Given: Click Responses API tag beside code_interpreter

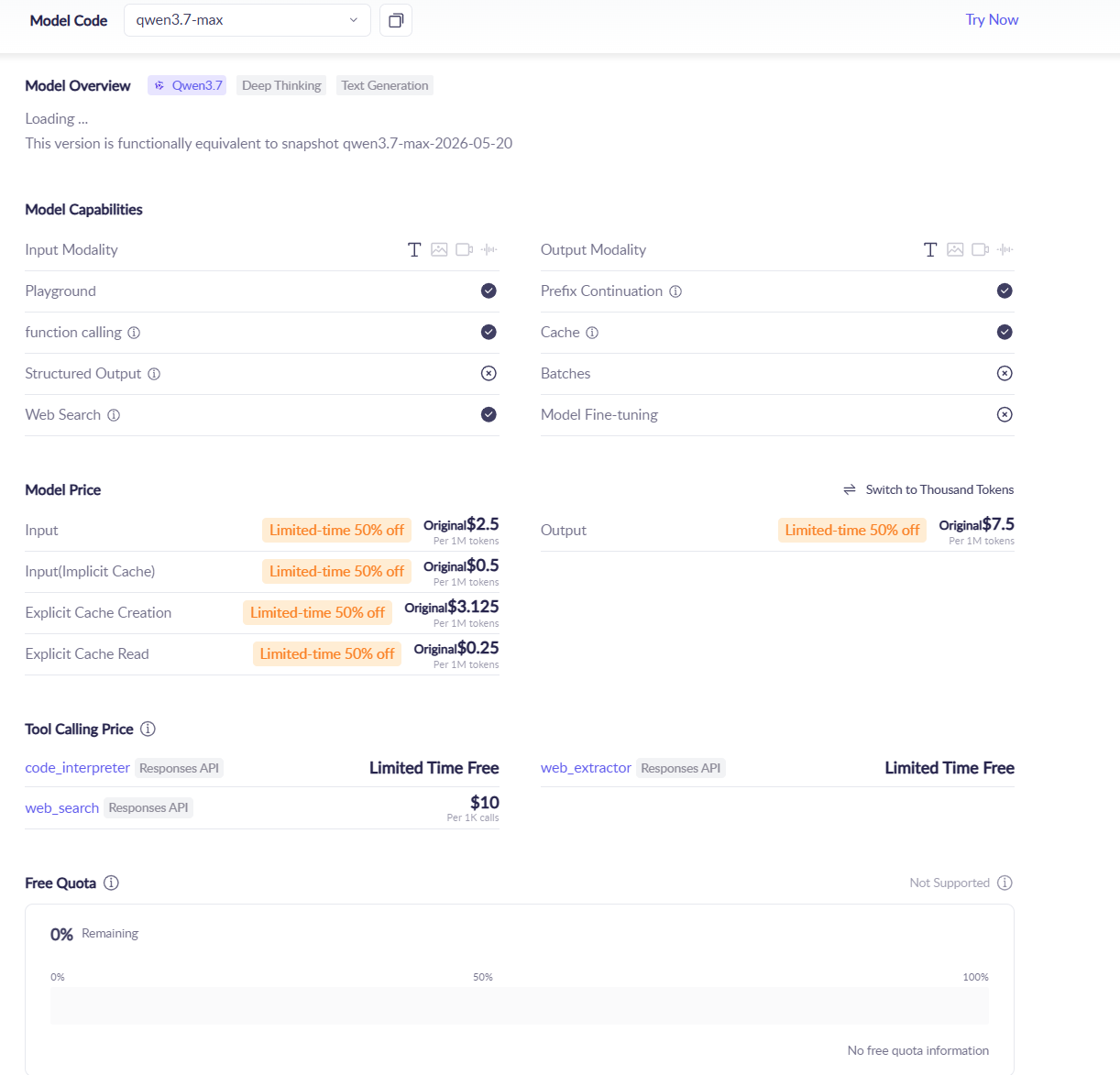Looking at the screenshot, I should (x=180, y=768).
